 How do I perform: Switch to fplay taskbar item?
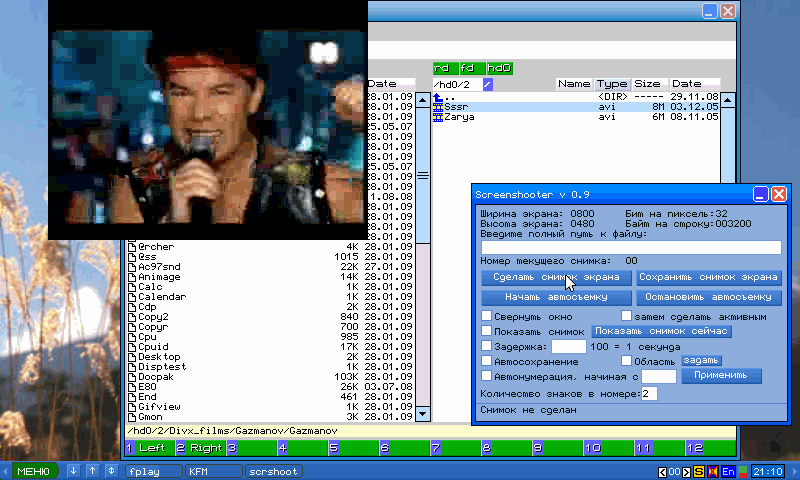pyautogui.click(x=148, y=471)
